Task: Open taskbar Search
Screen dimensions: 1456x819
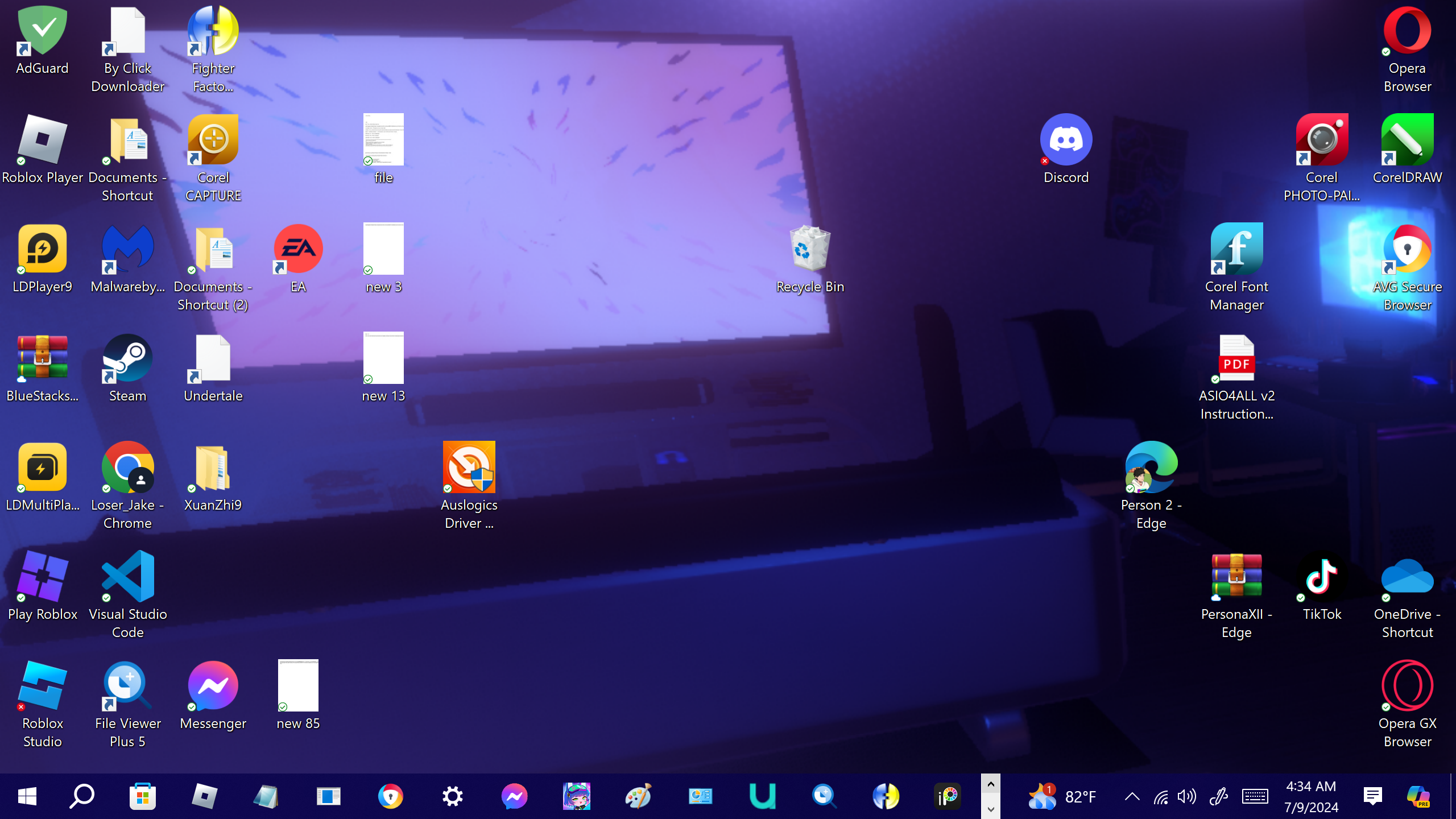Action: [x=82, y=796]
